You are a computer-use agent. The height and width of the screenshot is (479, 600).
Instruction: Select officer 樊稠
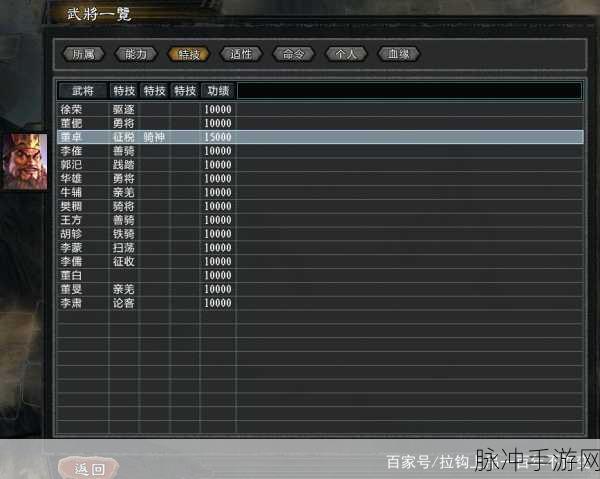71,206
